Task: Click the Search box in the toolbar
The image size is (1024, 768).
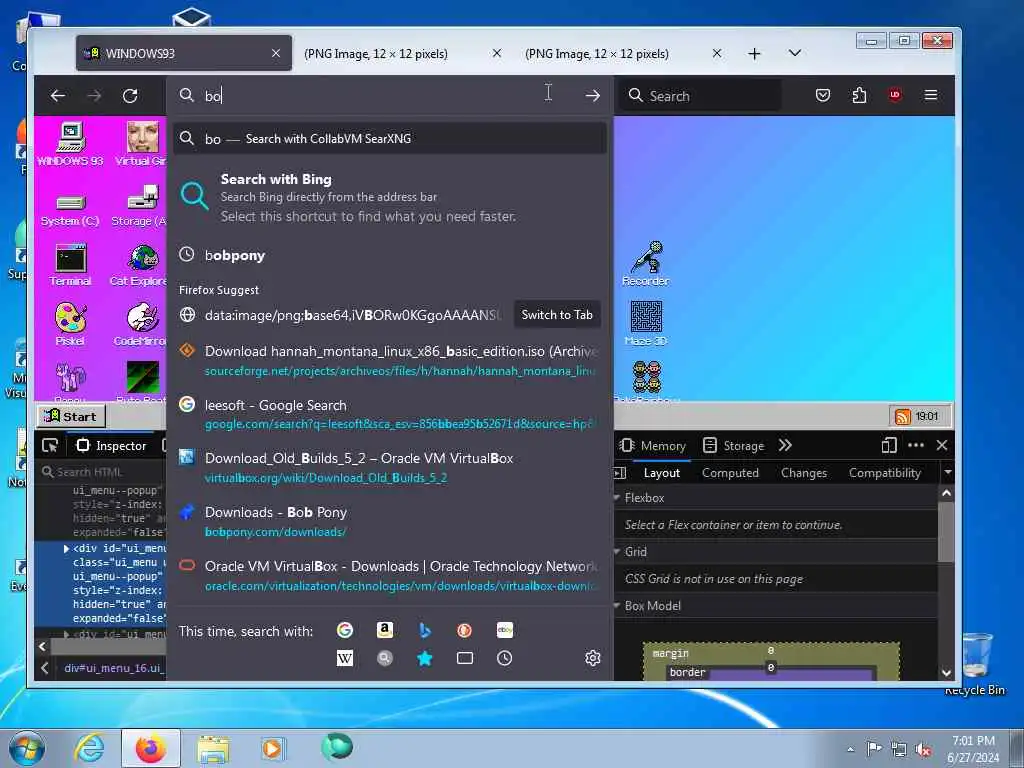Action: point(700,96)
